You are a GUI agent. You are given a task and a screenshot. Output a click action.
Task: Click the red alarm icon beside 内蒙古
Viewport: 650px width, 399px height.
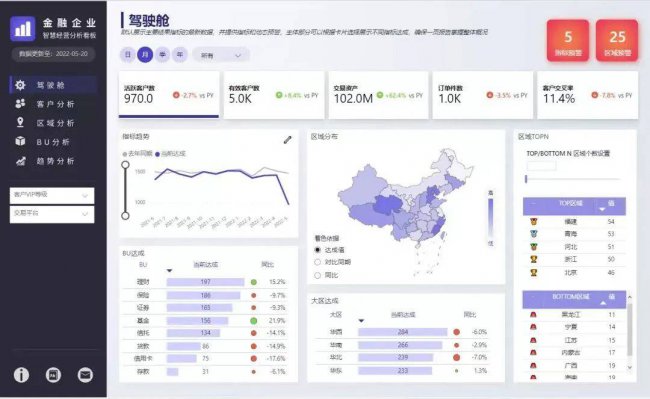533,353
